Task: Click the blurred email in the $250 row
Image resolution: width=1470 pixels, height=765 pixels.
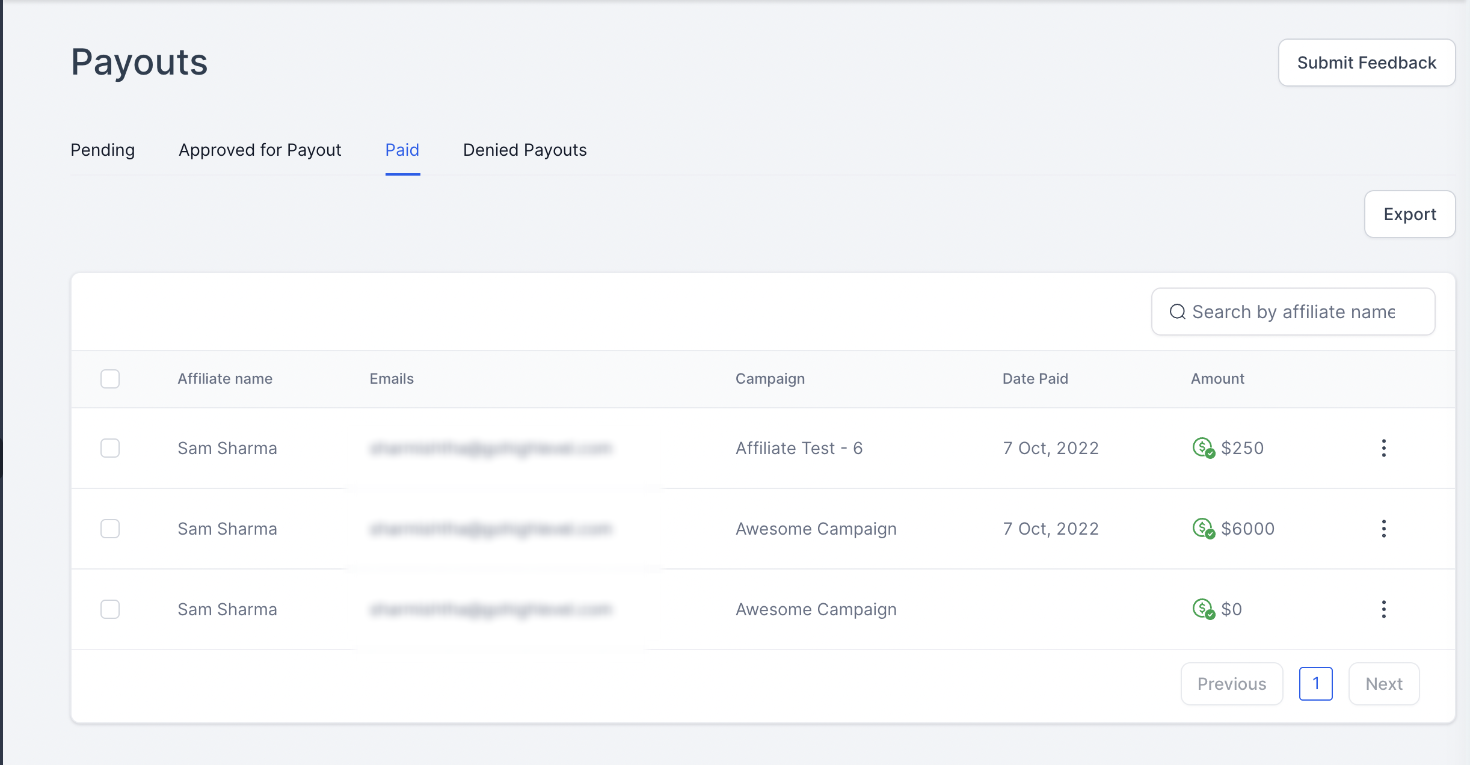Action: coord(490,448)
